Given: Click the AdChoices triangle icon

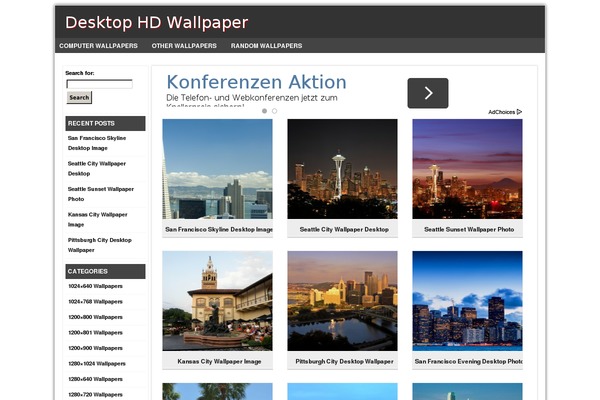Looking at the screenshot, I should tap(519, 112).
